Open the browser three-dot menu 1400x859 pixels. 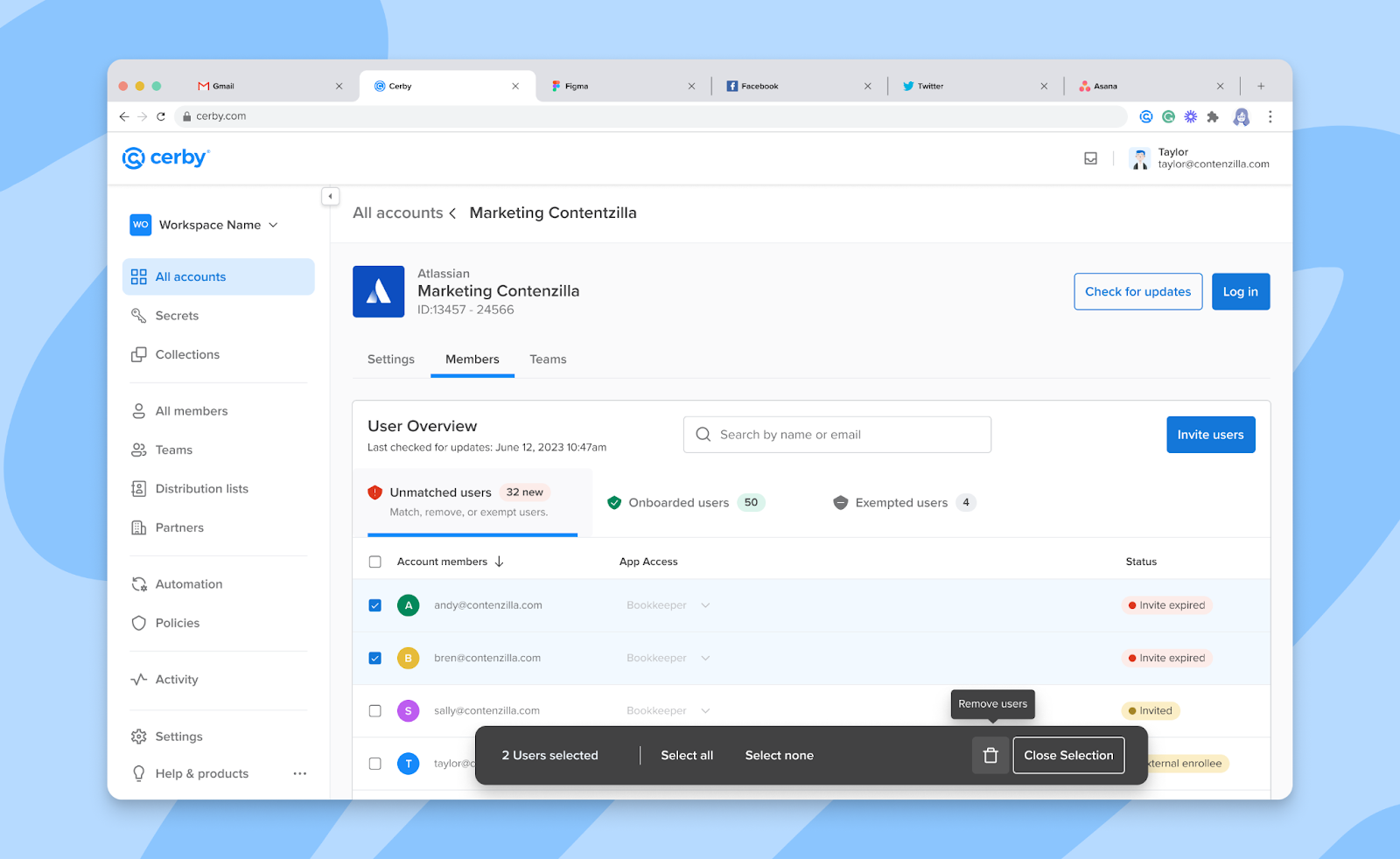[x=1270, y=116]
